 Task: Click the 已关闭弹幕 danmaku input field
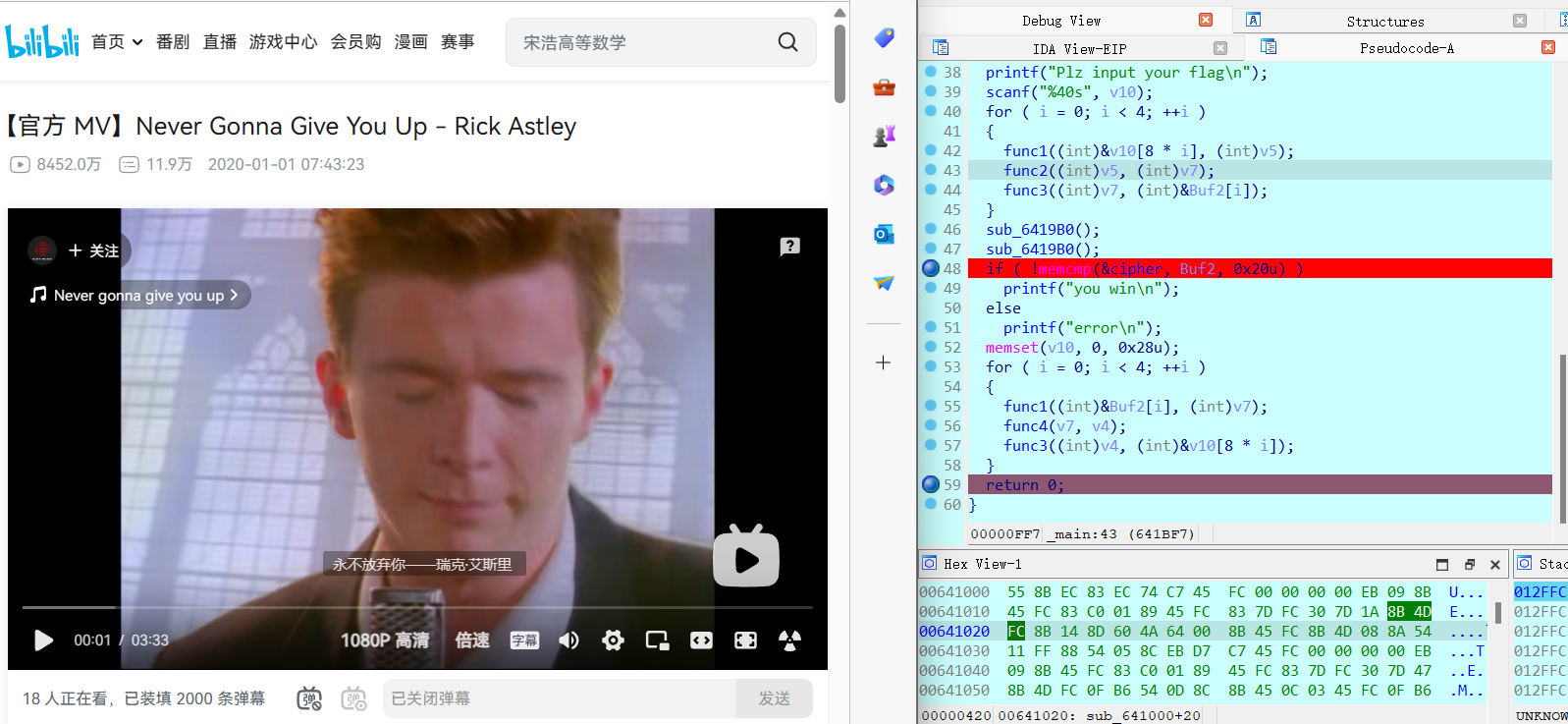[560, 698]
